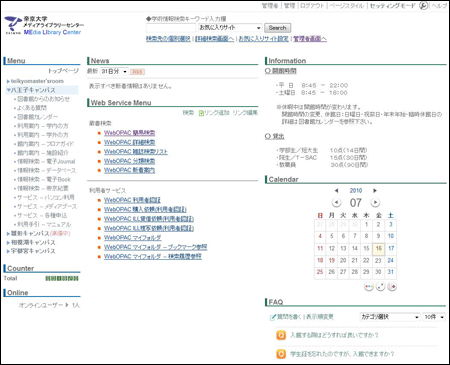This screenshot has height=365, width=450.
Task: Open the カテゴリ選択 FAQ dropdown
Action: point(390,317)
